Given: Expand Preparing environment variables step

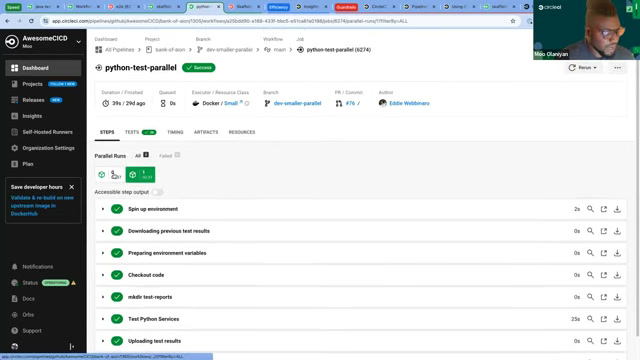Looking at the screenshot, I should pos(103,253).
